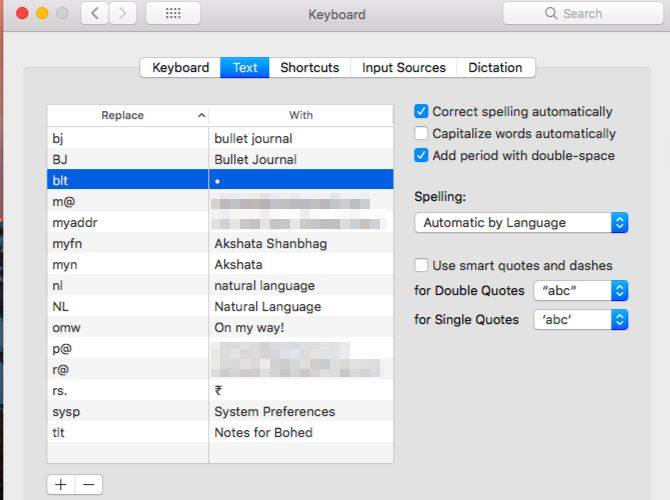Click the forward navigation arrow
Screen dimensions: 670x500
tap(122, 14)
